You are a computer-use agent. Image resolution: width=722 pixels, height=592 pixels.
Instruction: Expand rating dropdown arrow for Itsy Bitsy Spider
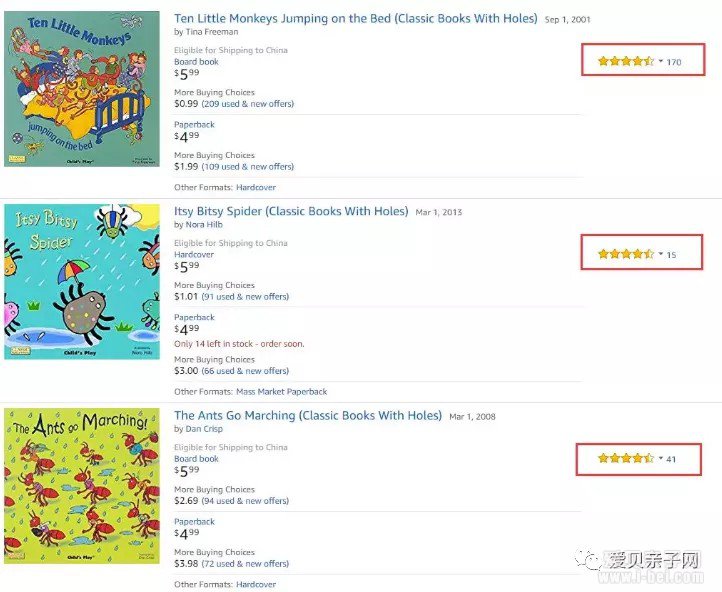coord(661,254)
